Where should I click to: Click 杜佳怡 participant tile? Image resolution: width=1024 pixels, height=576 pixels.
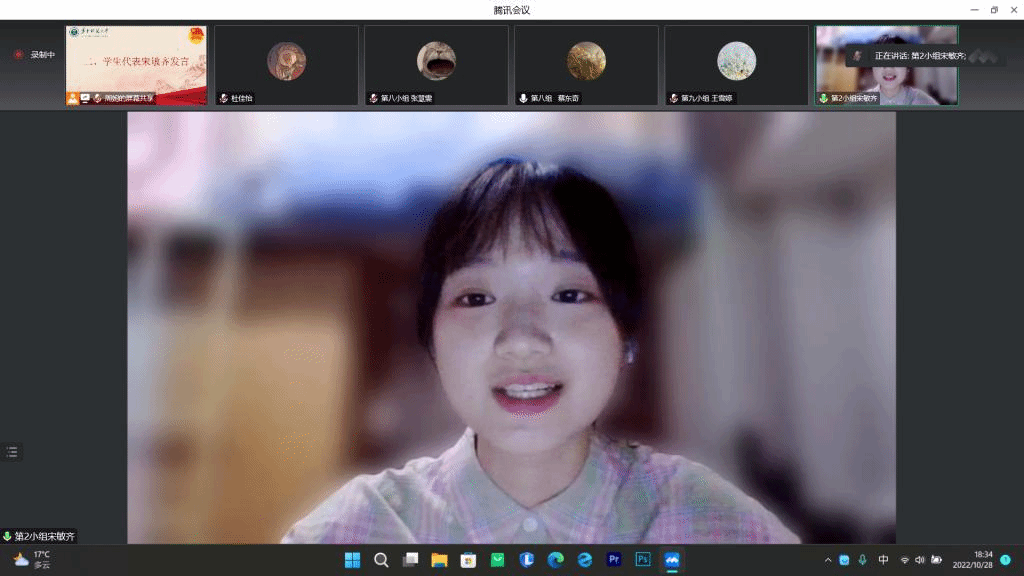click(x=286, y=65)
